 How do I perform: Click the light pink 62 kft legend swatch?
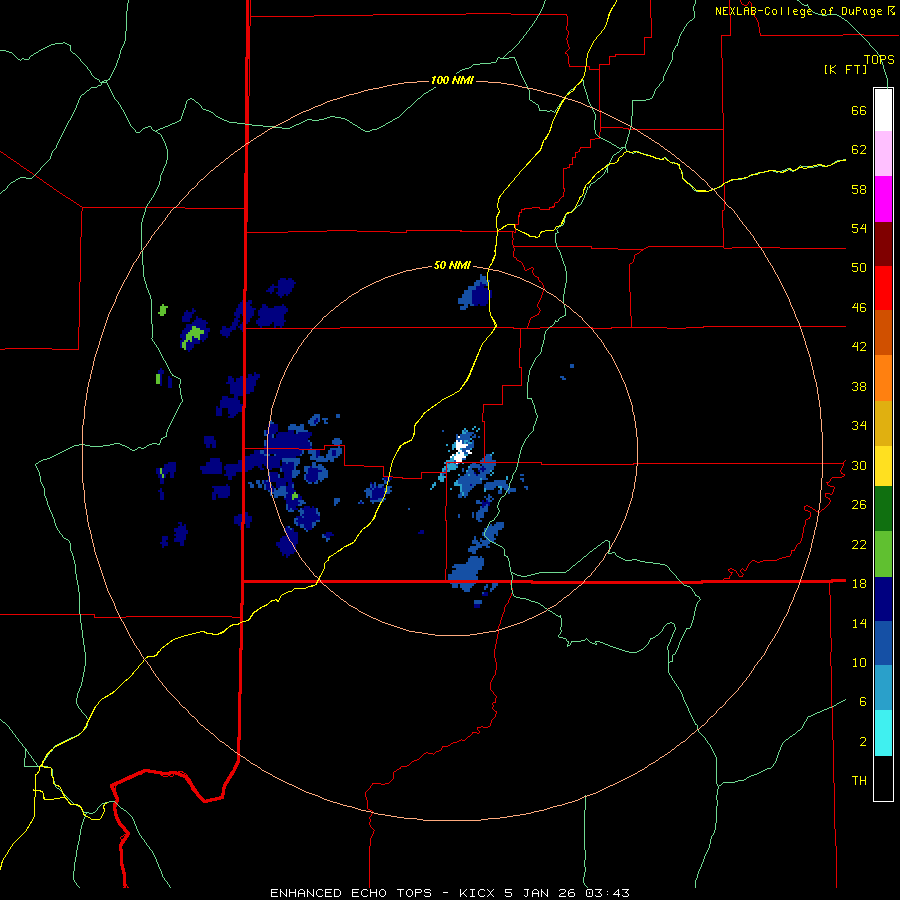(883, 153)
